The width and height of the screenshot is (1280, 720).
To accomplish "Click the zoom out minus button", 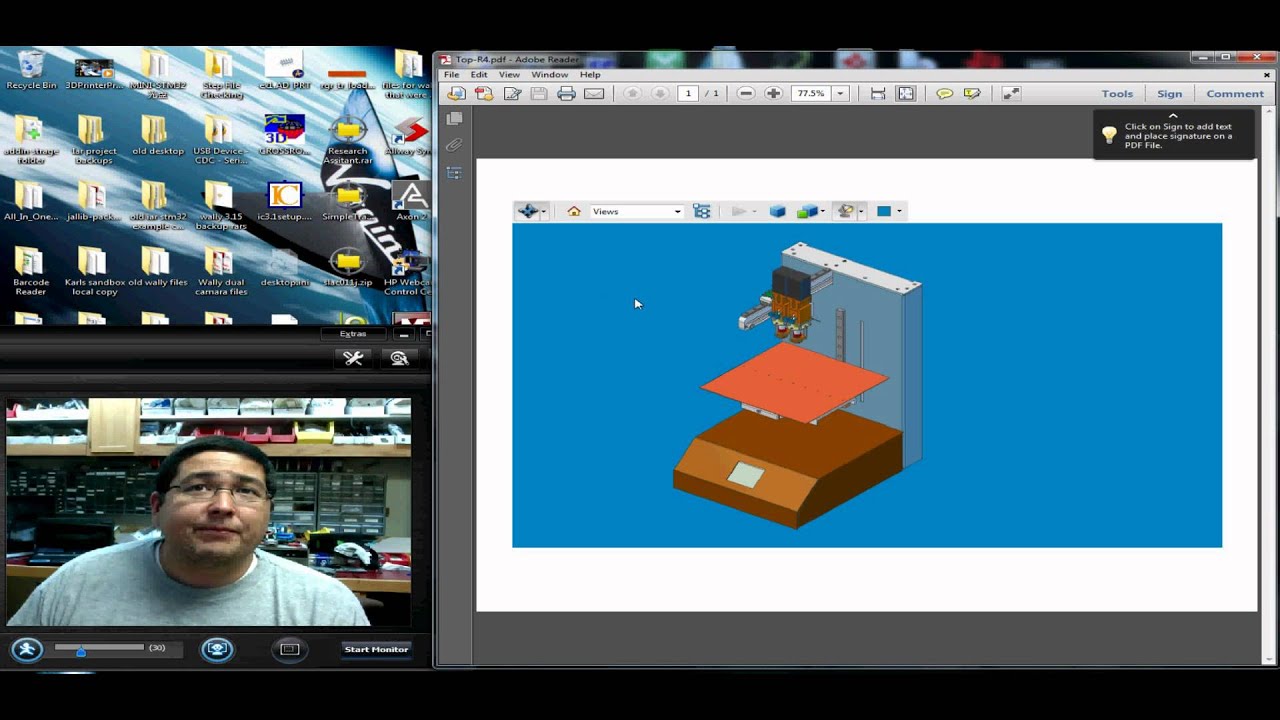I will point(745,93).
